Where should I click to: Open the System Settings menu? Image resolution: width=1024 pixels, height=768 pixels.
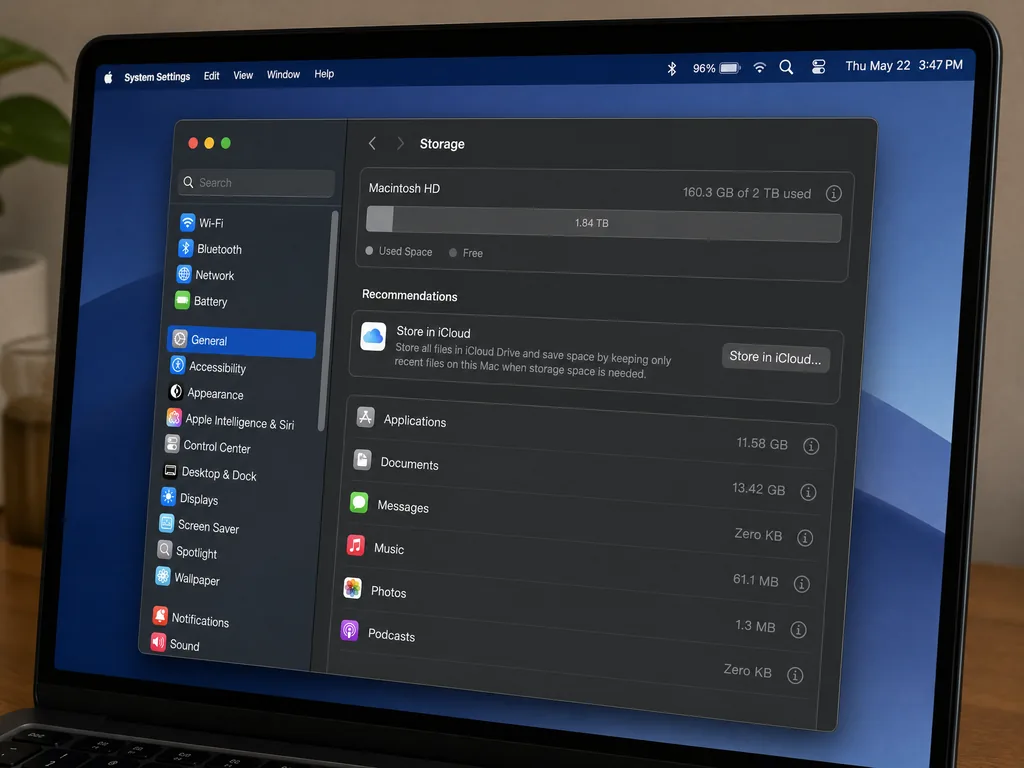[157, 77]
